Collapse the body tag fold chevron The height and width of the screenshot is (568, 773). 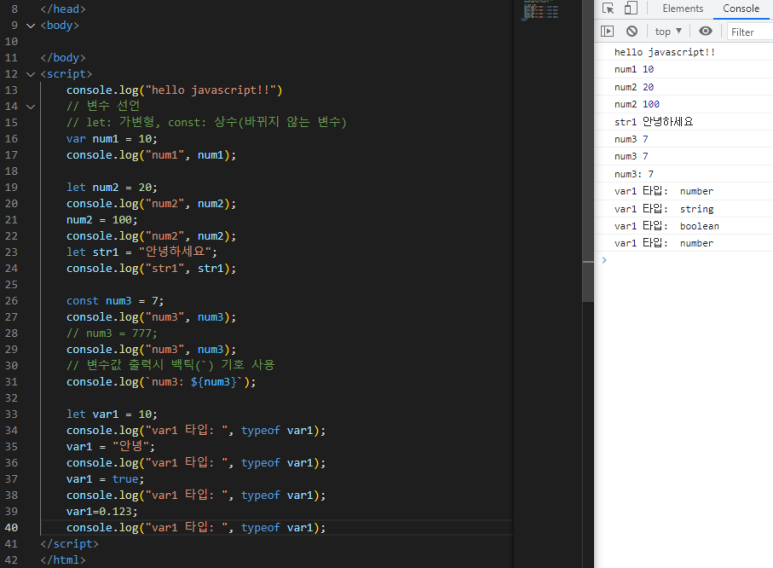[x=31, y=26]
